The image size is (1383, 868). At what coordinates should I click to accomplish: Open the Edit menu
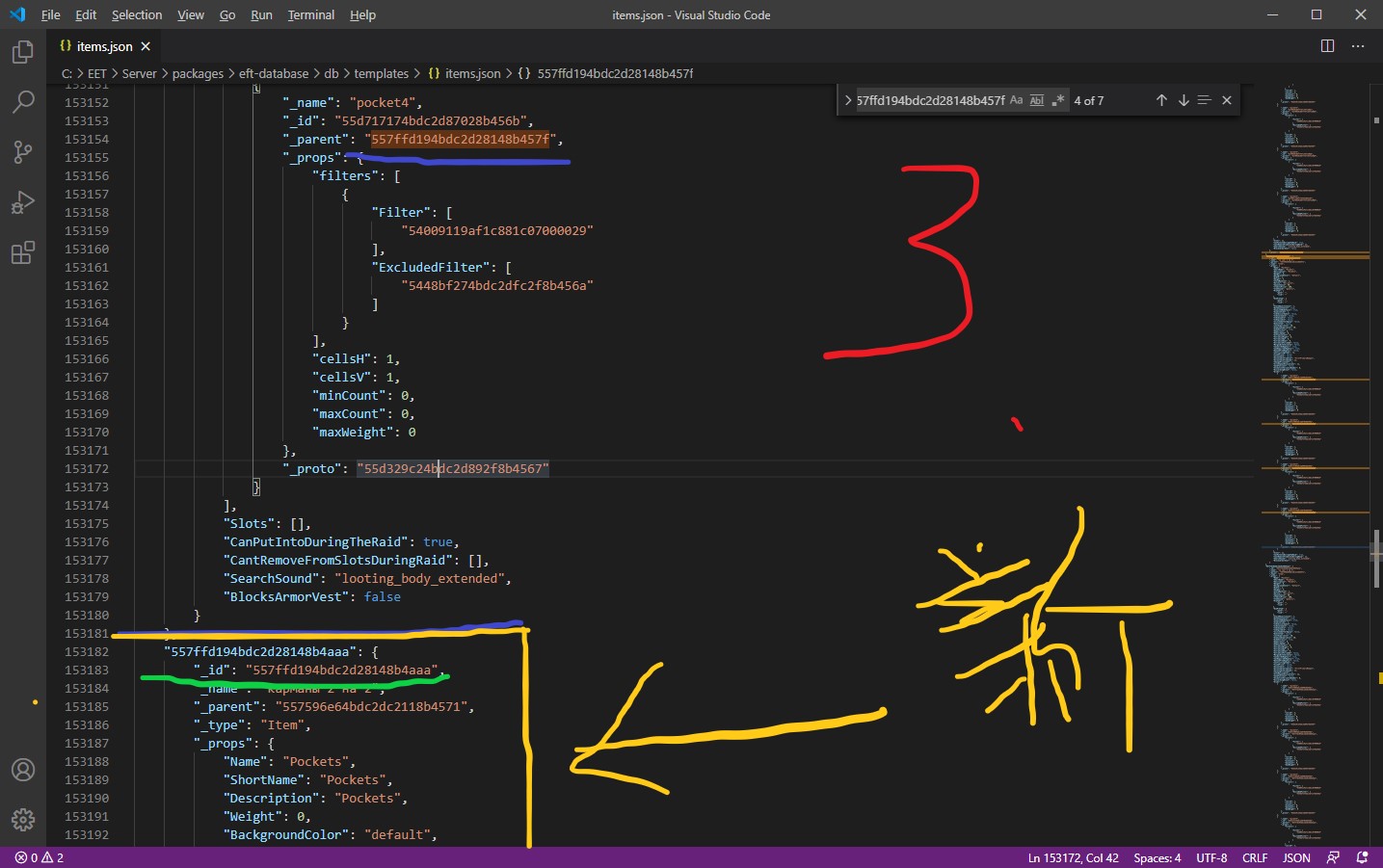(86, 14)
